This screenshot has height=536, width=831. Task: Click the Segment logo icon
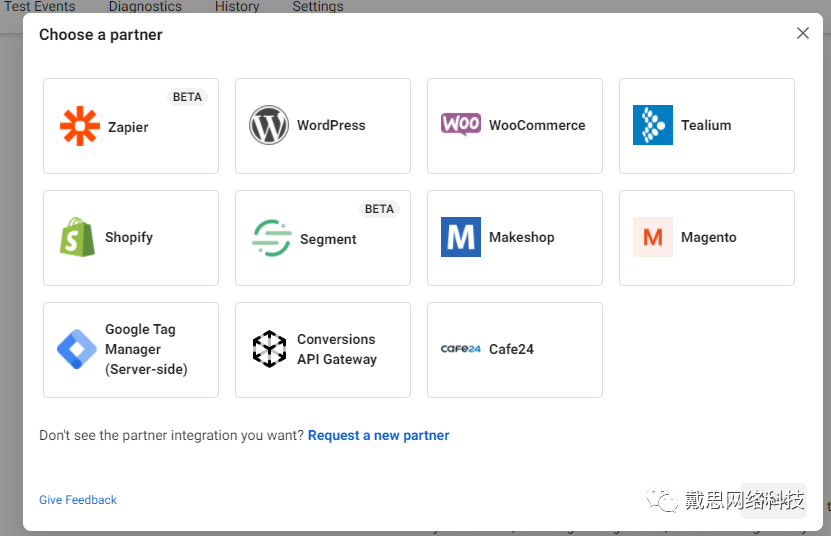point(271,238)
